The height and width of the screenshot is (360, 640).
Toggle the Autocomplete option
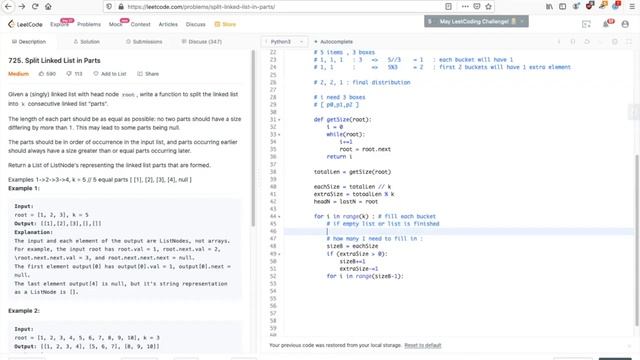tap(333, 42)
